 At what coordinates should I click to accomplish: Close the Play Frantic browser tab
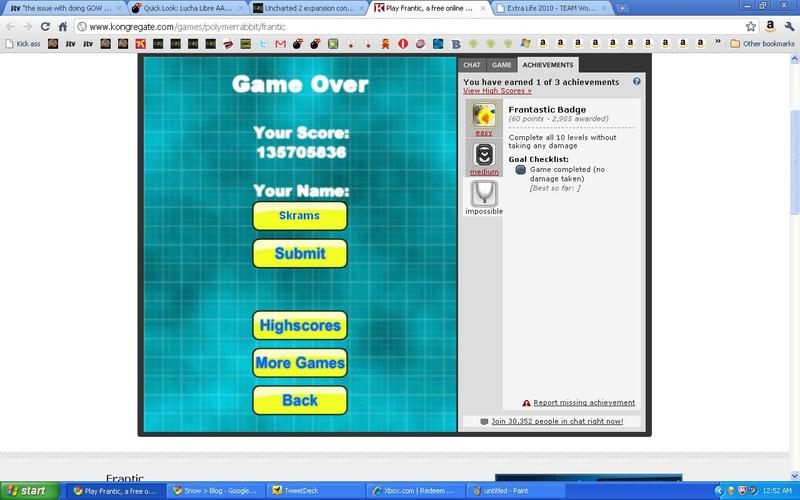483,8
